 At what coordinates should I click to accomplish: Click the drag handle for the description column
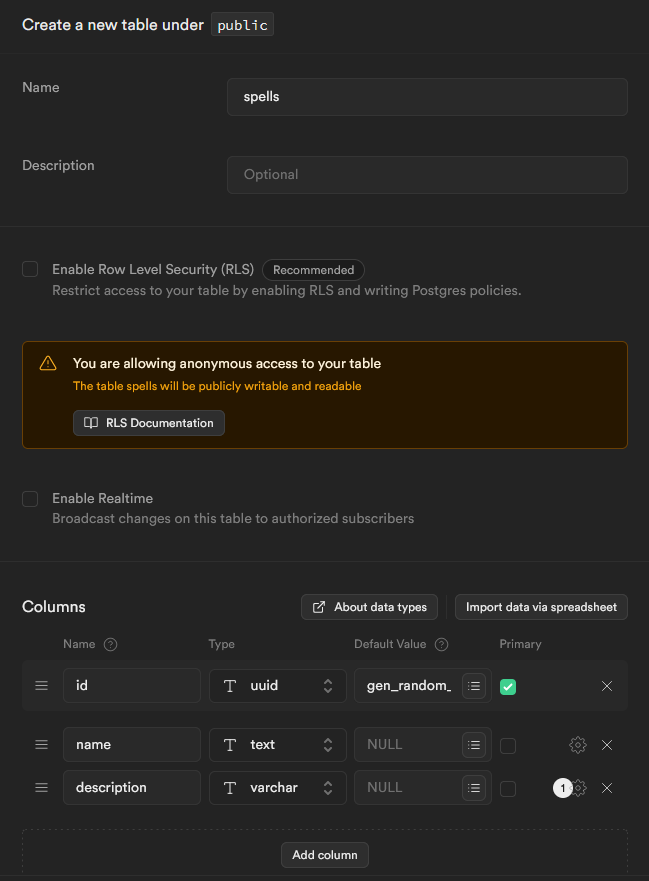pos(41,788)
